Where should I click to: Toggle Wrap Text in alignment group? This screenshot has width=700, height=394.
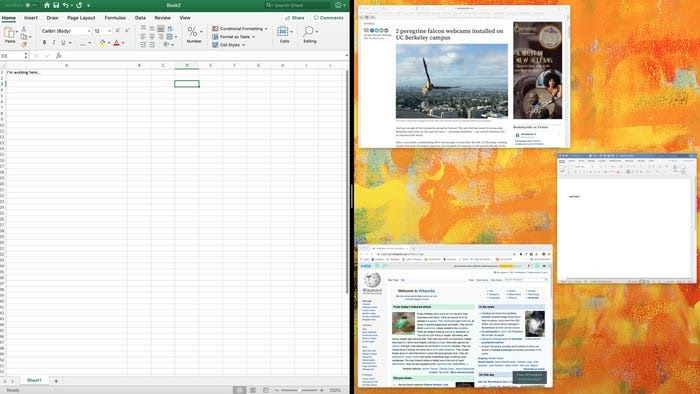coord(170,29)
